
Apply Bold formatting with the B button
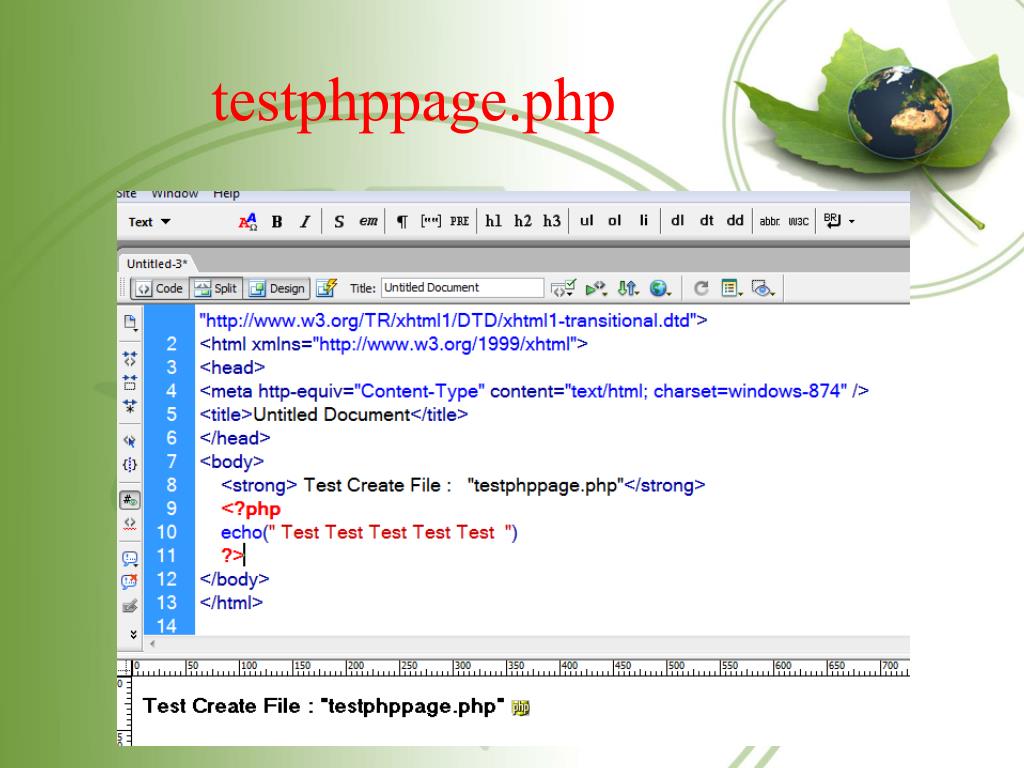tap(277, 222)
